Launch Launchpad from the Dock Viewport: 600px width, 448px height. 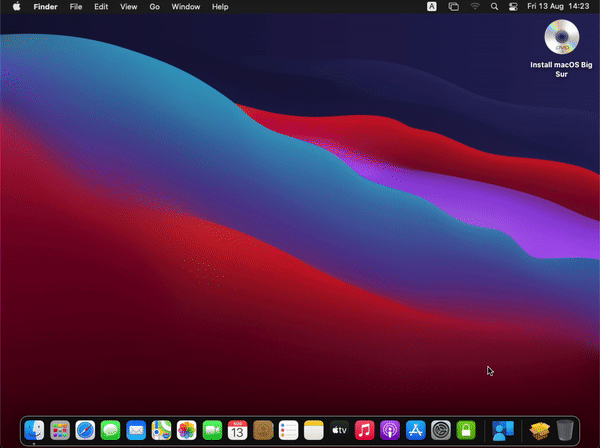pos(60,430)
